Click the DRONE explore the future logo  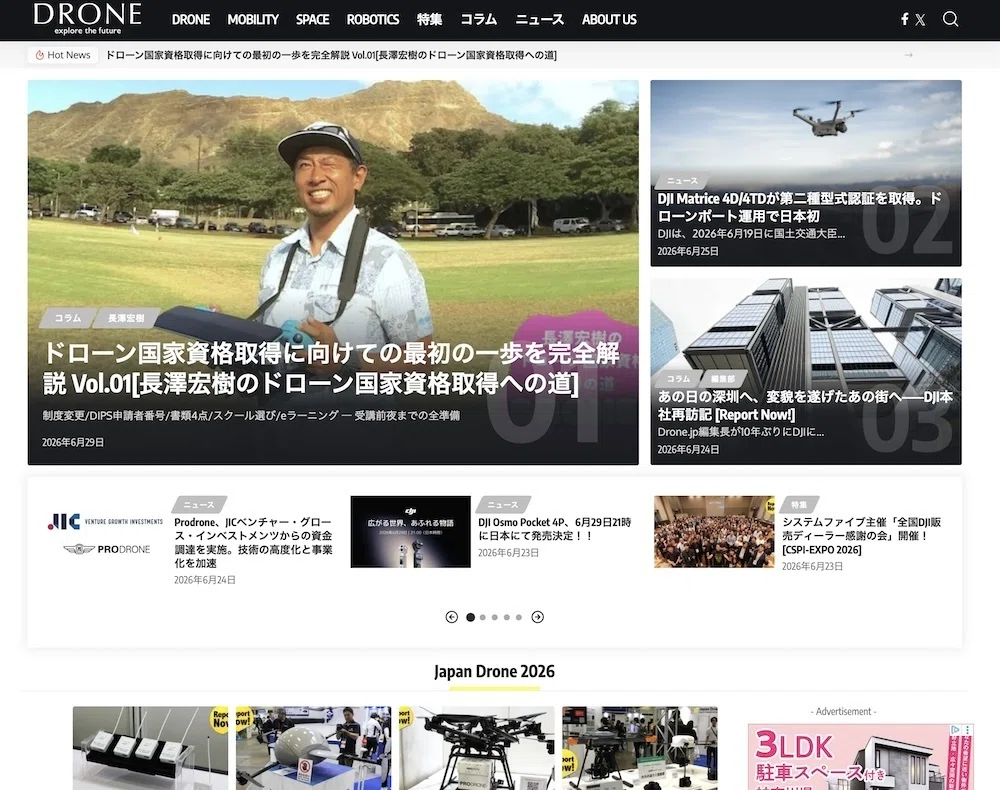coord(87,18)
